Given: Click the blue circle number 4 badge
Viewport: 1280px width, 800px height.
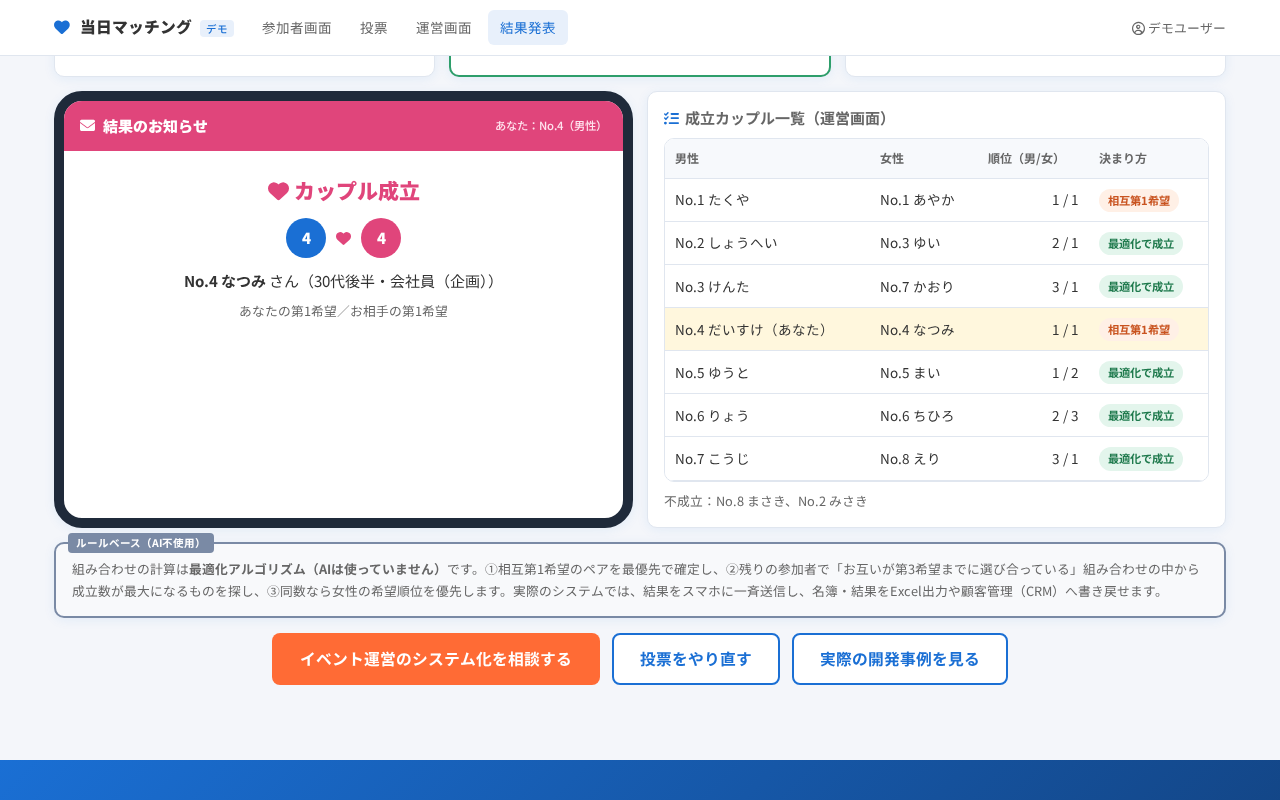Looking at the screenshot, I should pos(306,238).
